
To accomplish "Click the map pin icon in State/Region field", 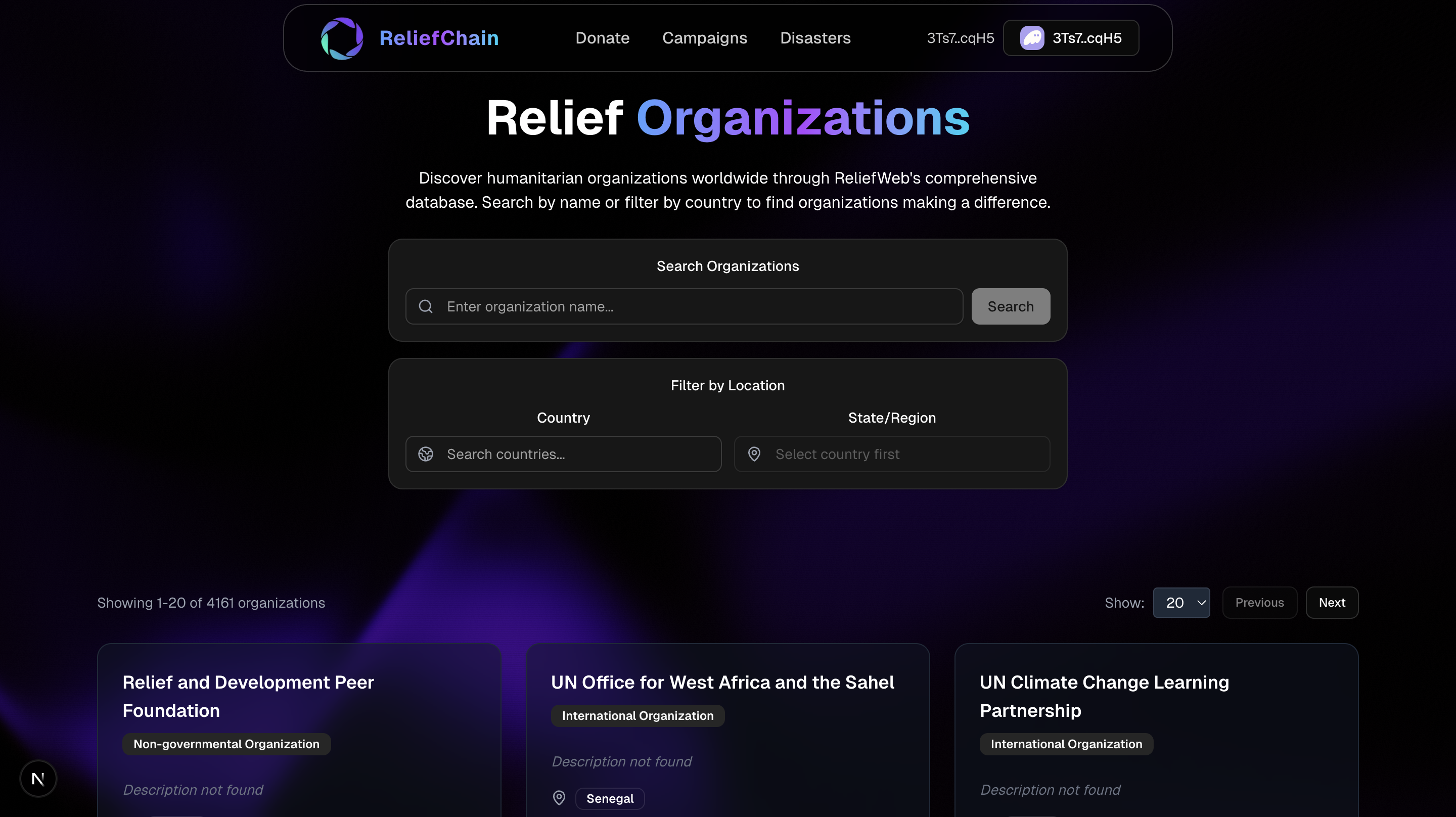I will (754, 454).
